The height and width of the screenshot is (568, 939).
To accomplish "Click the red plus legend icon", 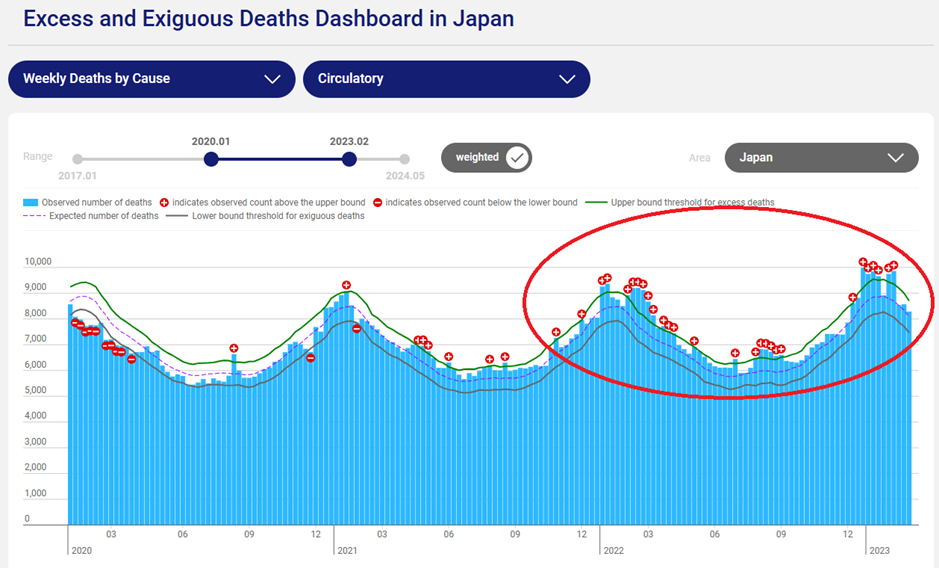I will coord(164,203).
